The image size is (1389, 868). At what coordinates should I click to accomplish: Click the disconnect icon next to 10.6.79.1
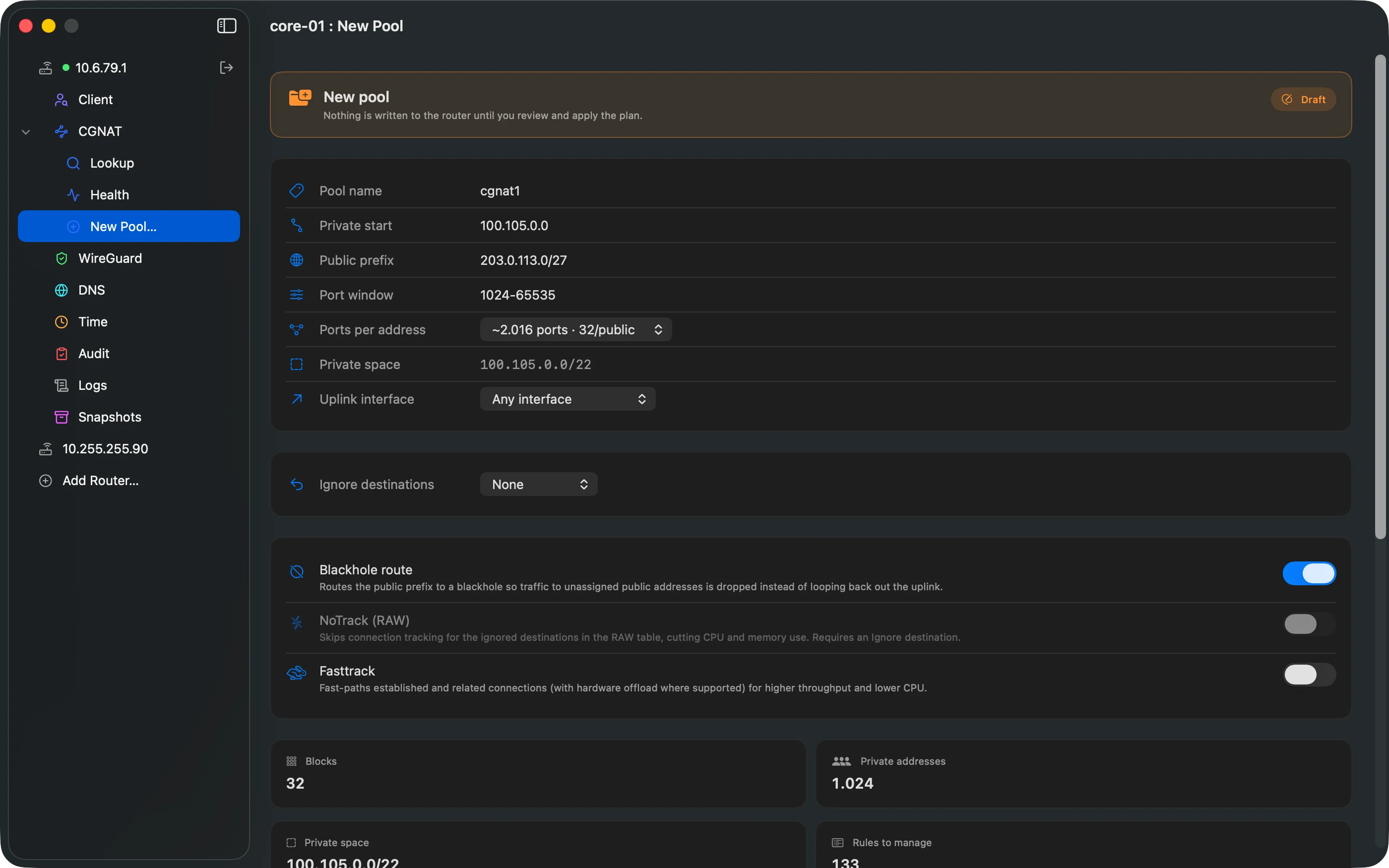[x=226, y=68]
